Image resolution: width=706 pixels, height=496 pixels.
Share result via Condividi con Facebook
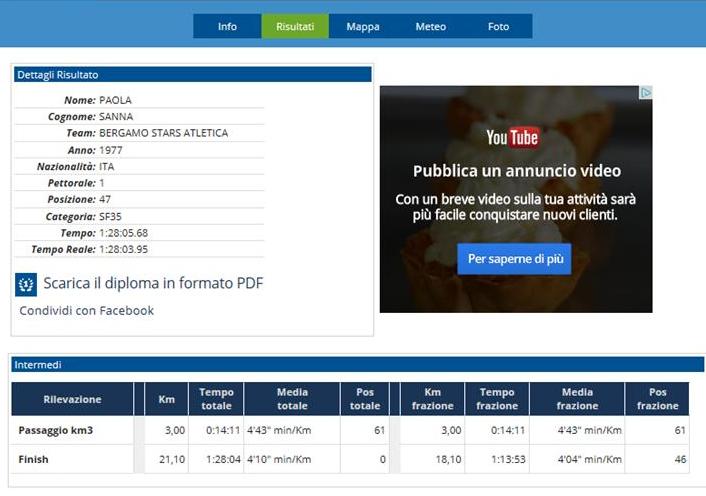tap(86, 311)
